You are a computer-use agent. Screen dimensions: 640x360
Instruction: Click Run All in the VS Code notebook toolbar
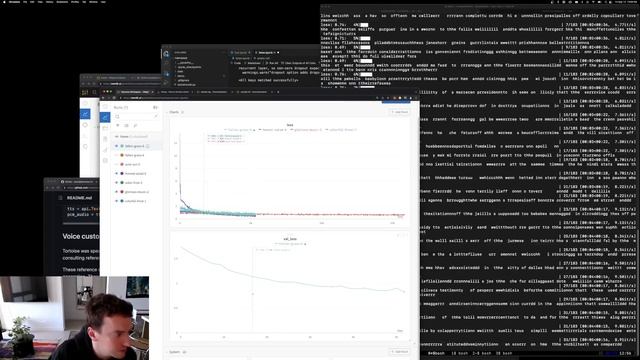(x=273, y=63)
